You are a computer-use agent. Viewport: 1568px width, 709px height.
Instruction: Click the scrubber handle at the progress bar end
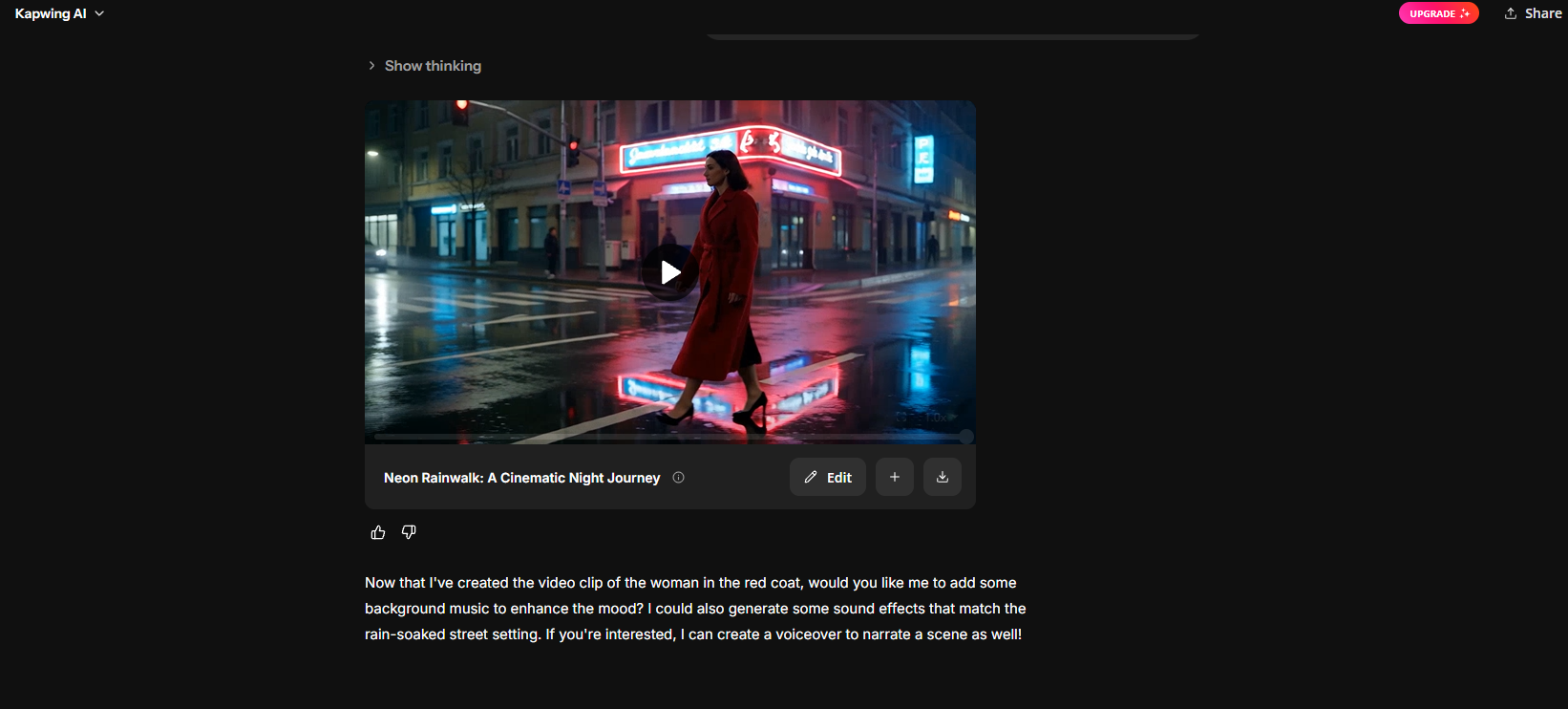coord(966,436)
